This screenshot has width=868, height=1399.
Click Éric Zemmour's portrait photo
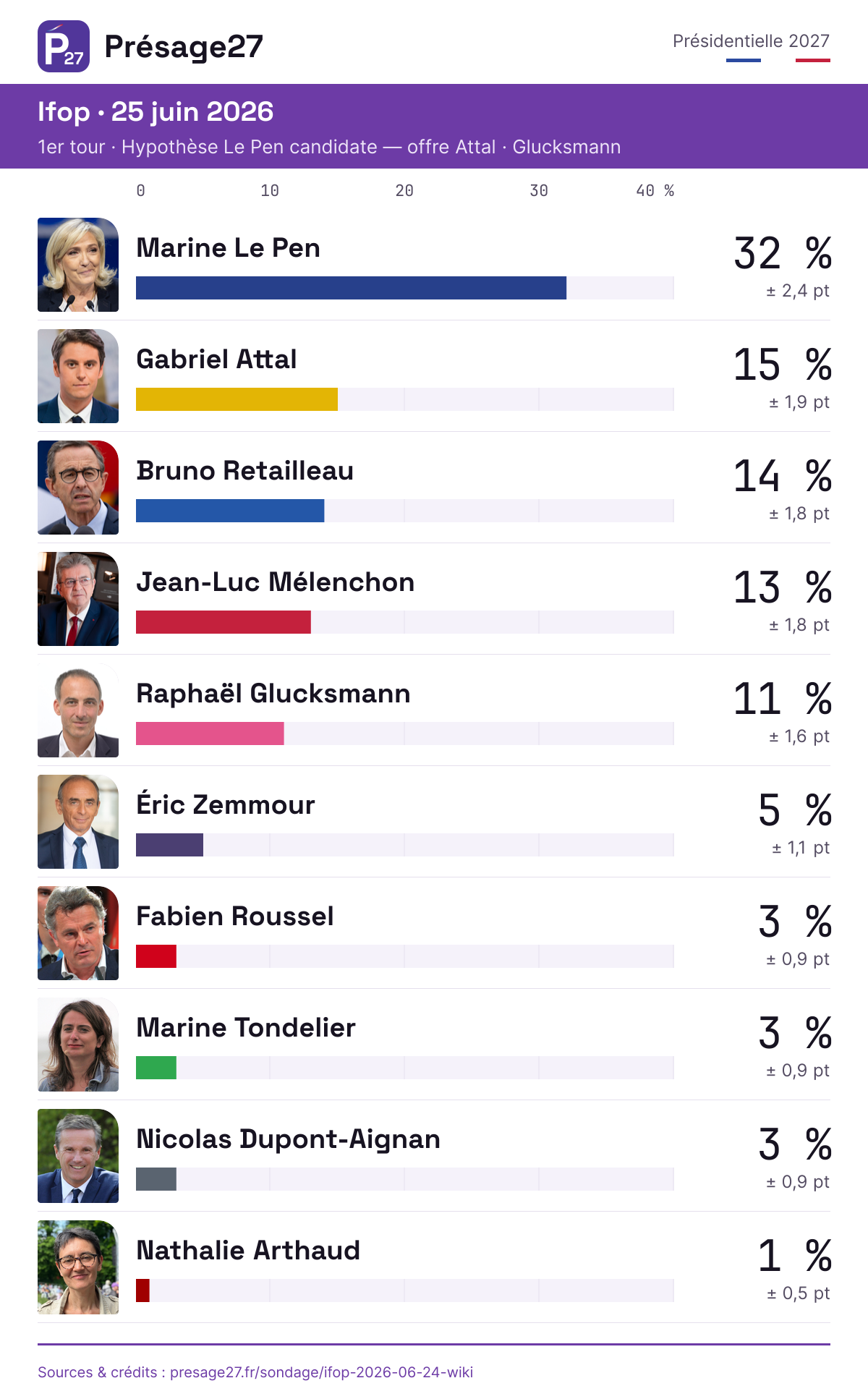coord(78,822)
